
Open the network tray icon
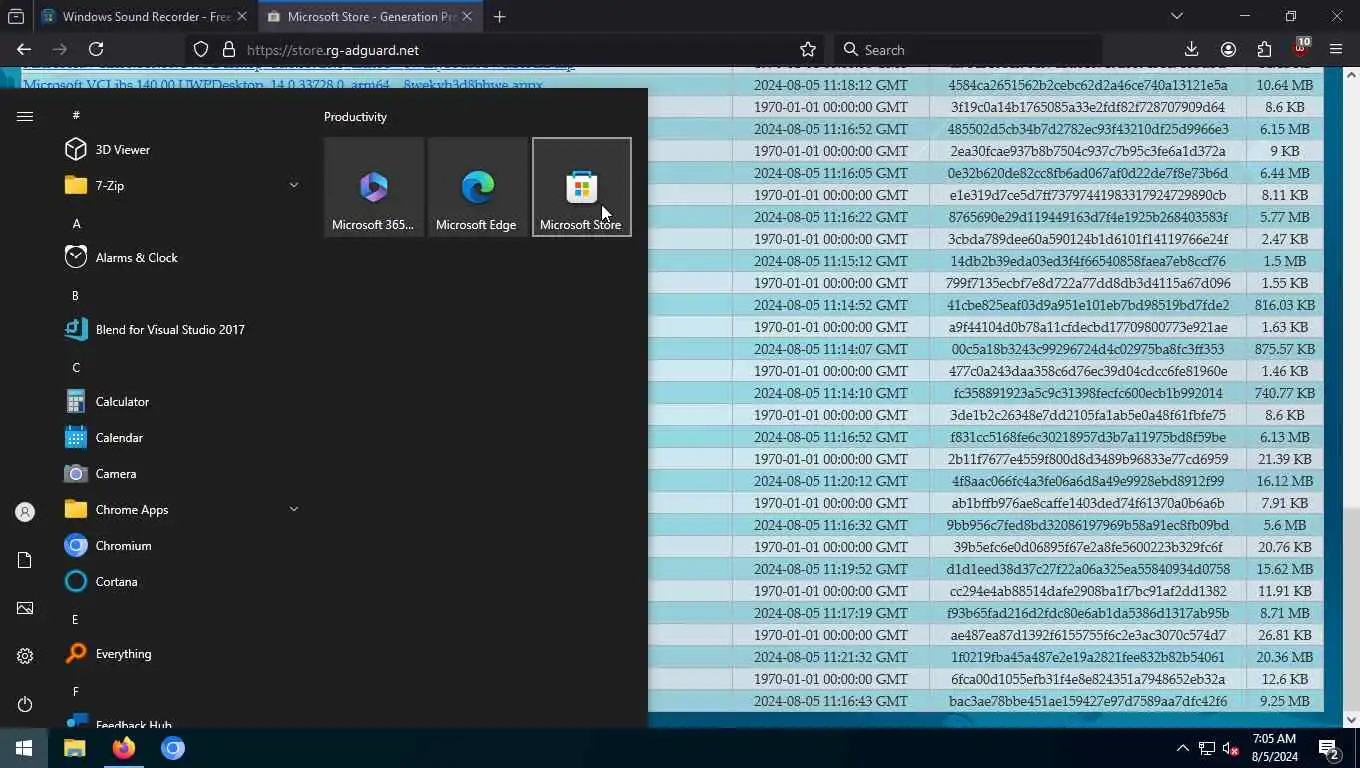pos(1207,748)
